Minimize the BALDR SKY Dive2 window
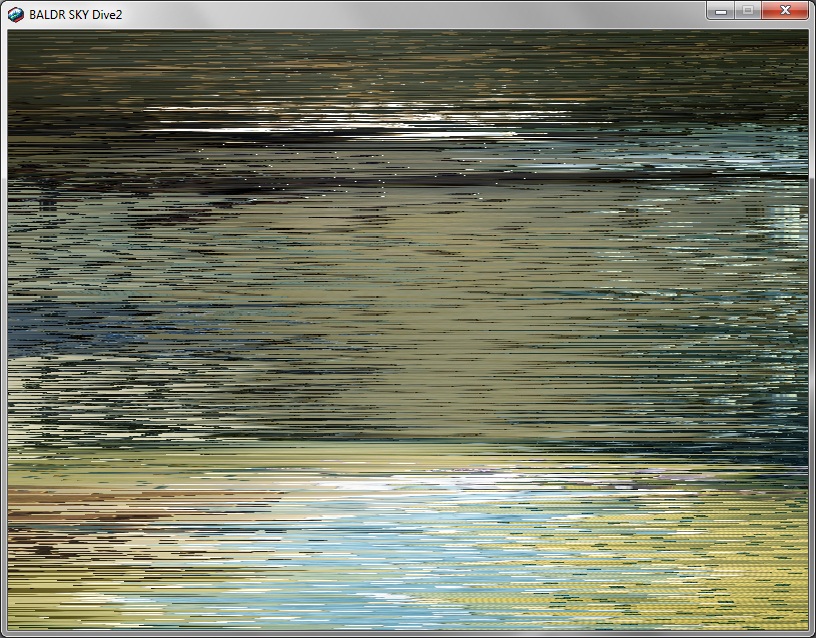 [x=721, y=10]
